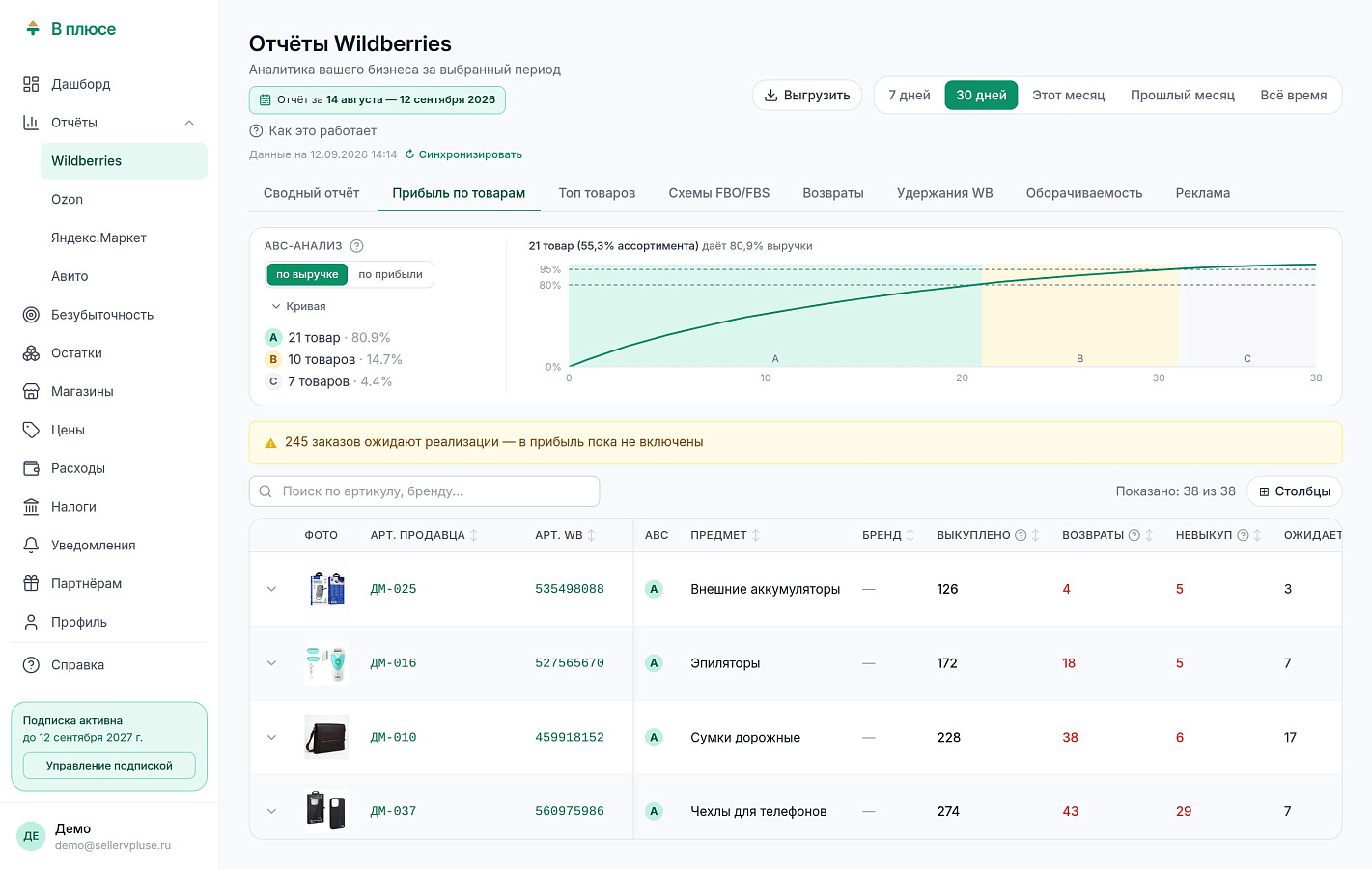
Task: Click the ДЕ user avatar
Action: [x=32, y=836]
